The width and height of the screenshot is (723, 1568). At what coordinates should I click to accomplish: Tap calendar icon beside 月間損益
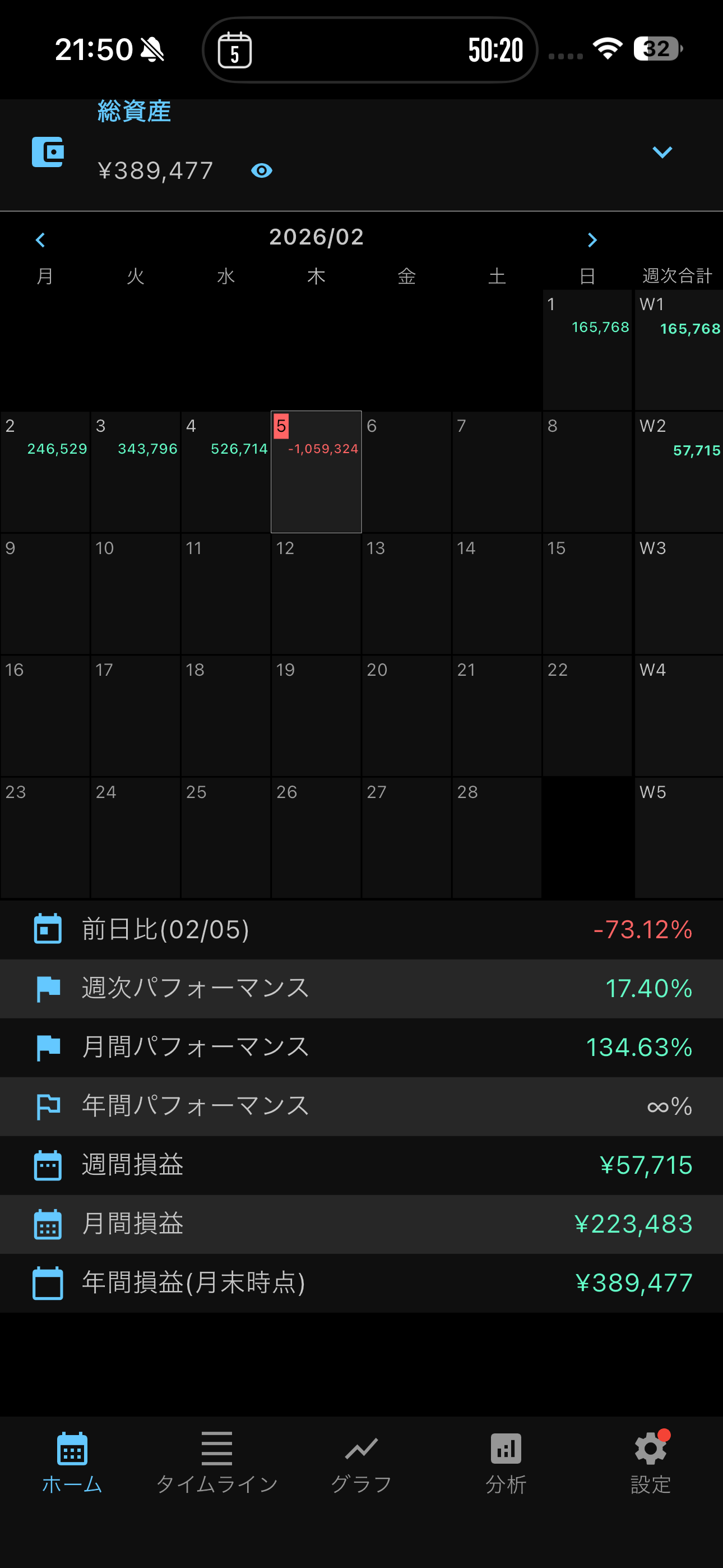pos(48,1224)
